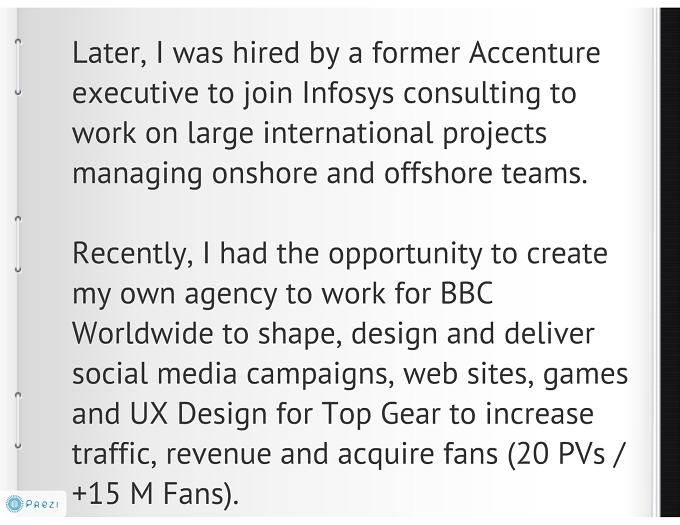Click the words "social media campaigns"
The width and height of the screenshot is (680, 525).
(x=233, y=374)
